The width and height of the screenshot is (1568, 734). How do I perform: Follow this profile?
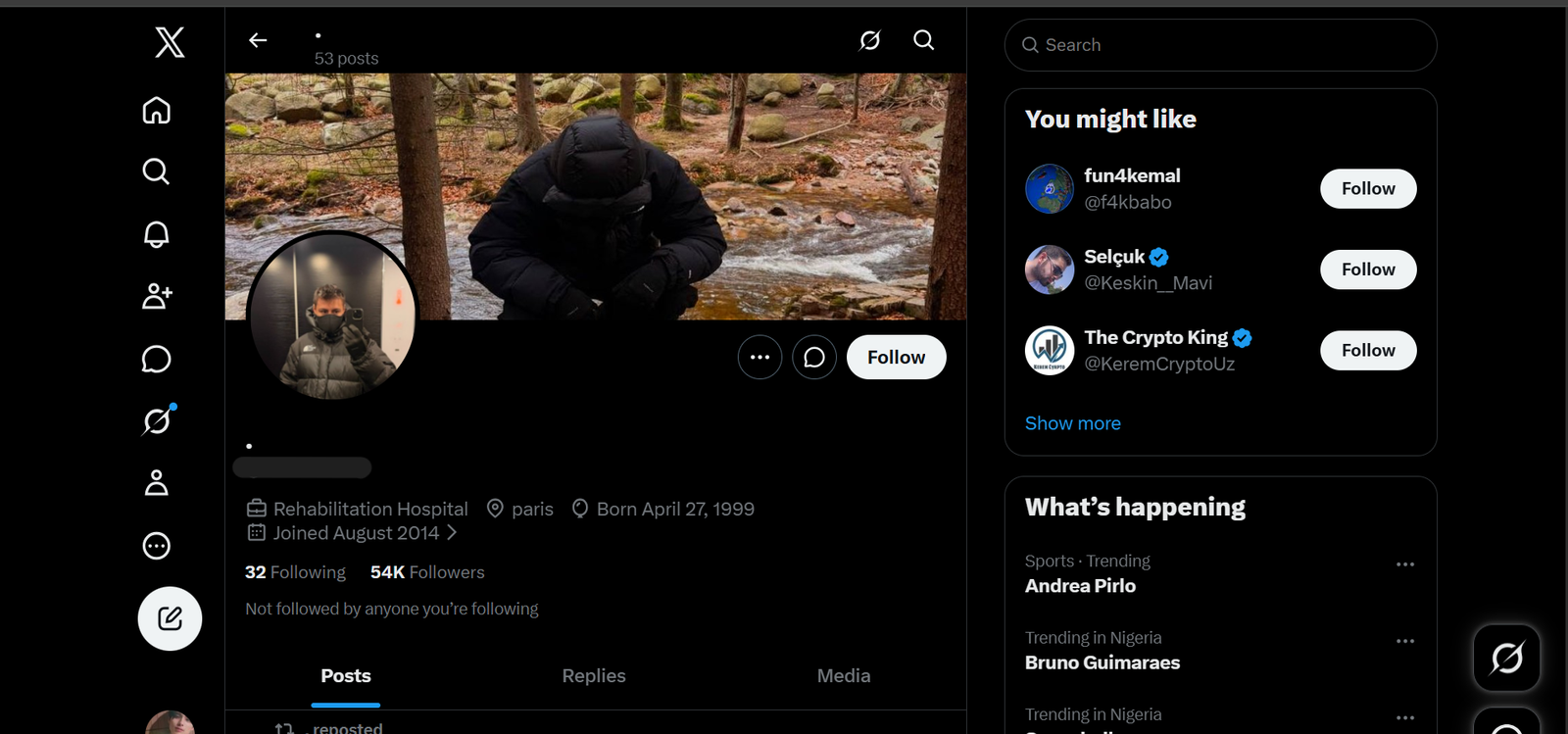[896, 357]
